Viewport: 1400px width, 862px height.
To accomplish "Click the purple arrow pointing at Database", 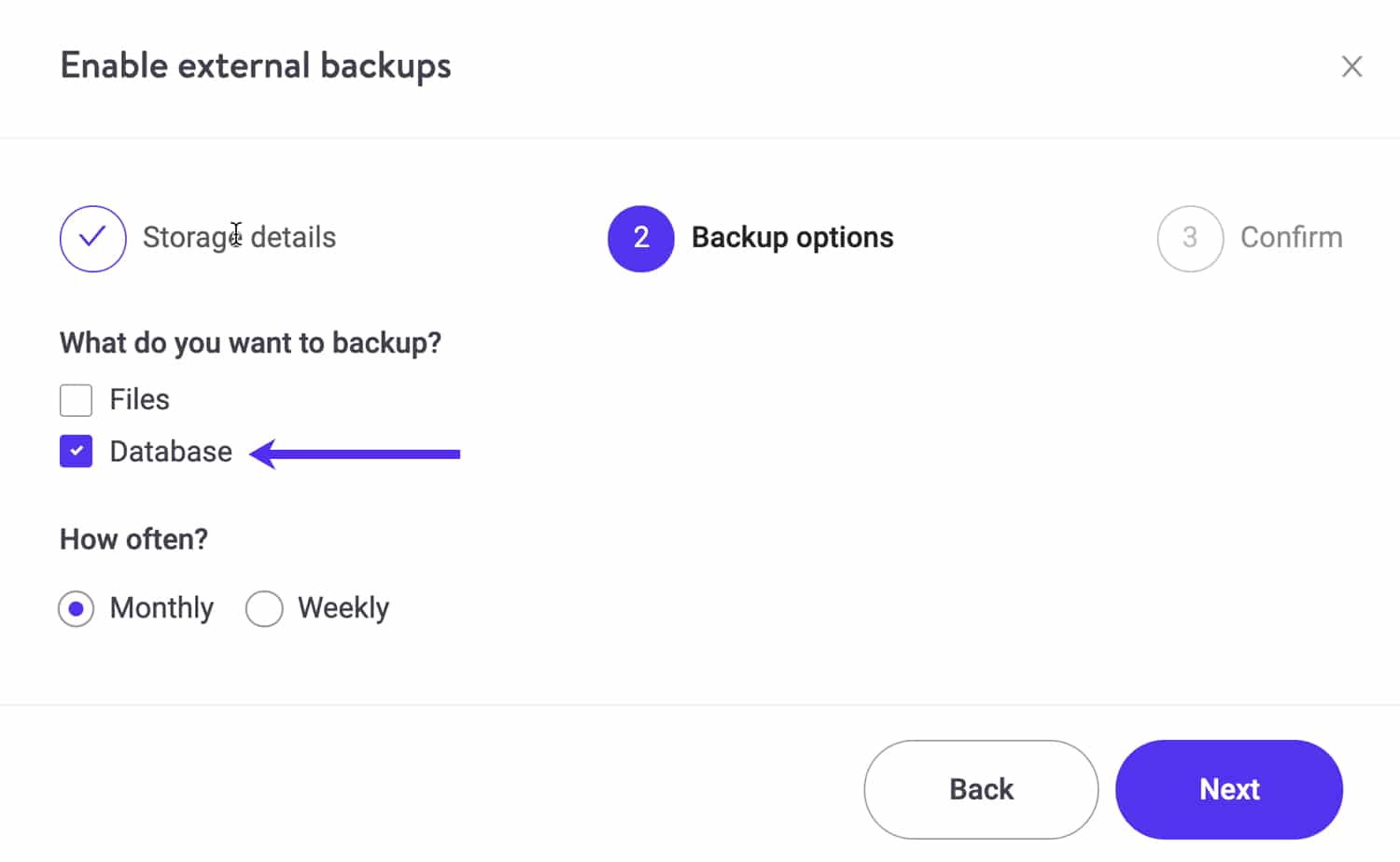I will 355,454.
